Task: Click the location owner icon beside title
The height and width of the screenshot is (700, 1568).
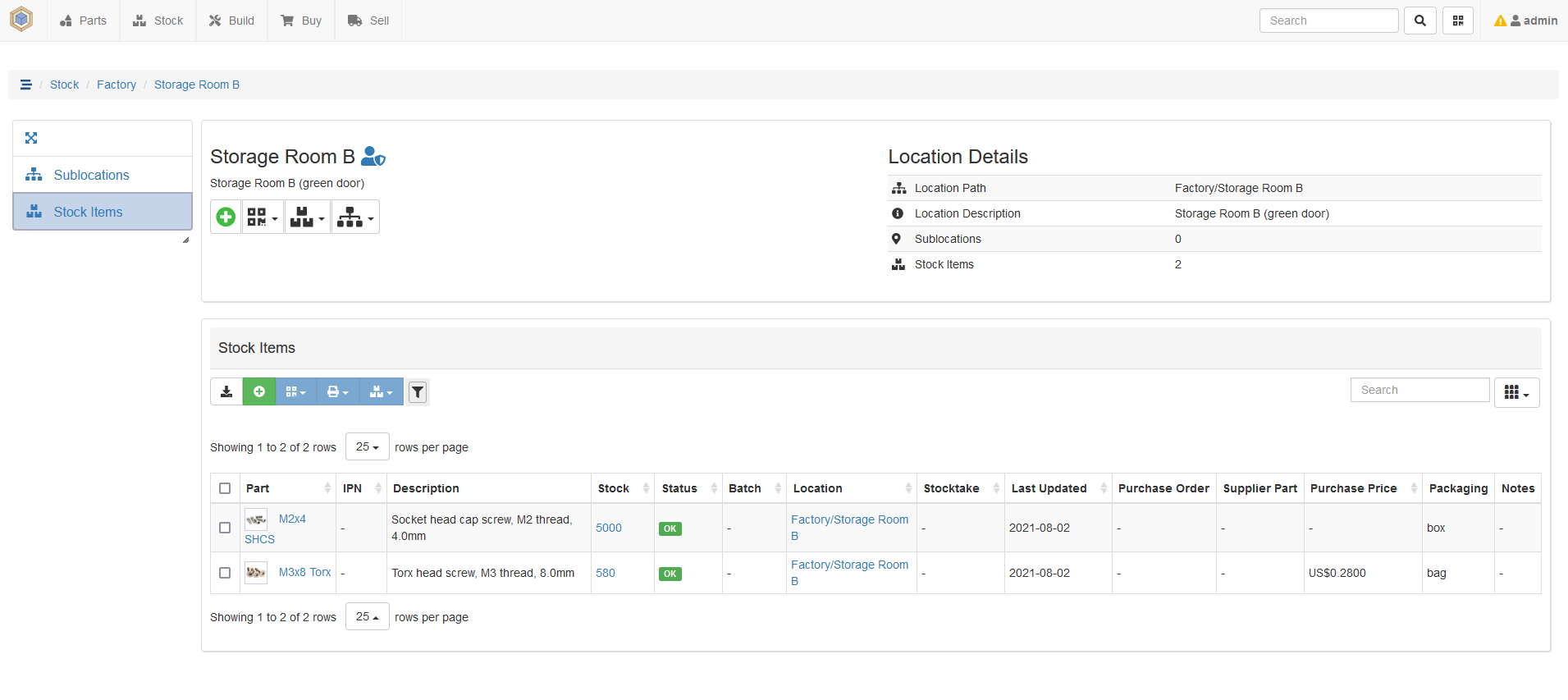Action: click(x=373, y=156)
